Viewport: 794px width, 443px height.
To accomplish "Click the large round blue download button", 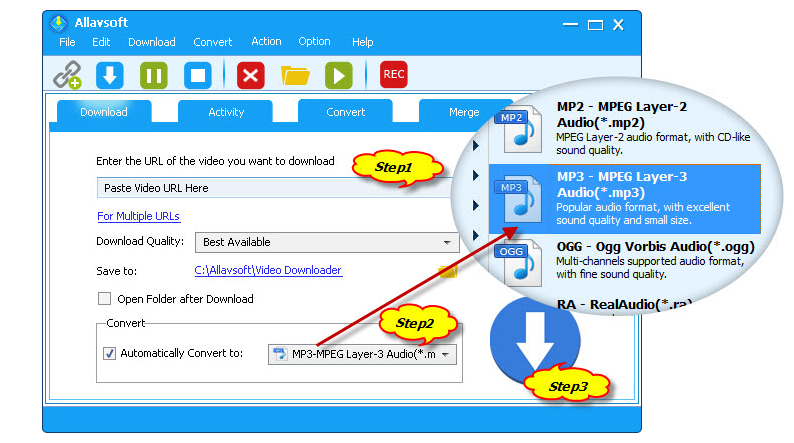I will point(534,340).
